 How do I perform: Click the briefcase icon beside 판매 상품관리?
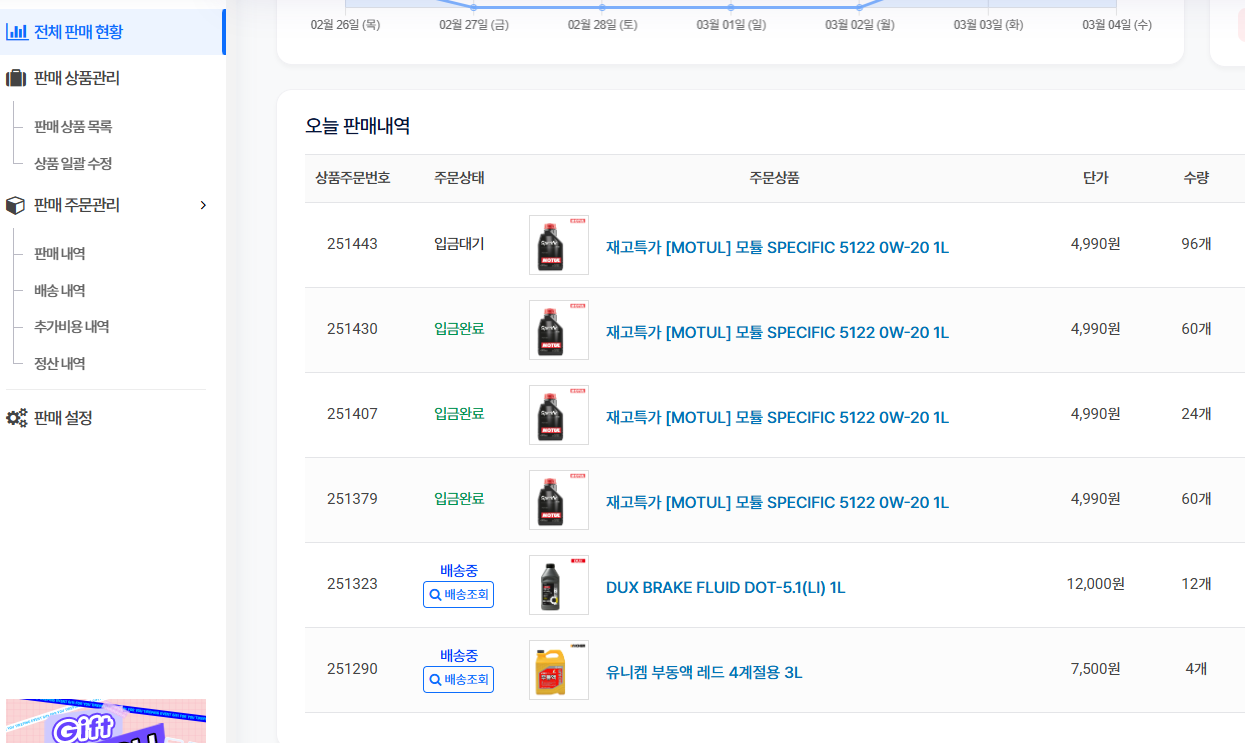pos(16,78)
